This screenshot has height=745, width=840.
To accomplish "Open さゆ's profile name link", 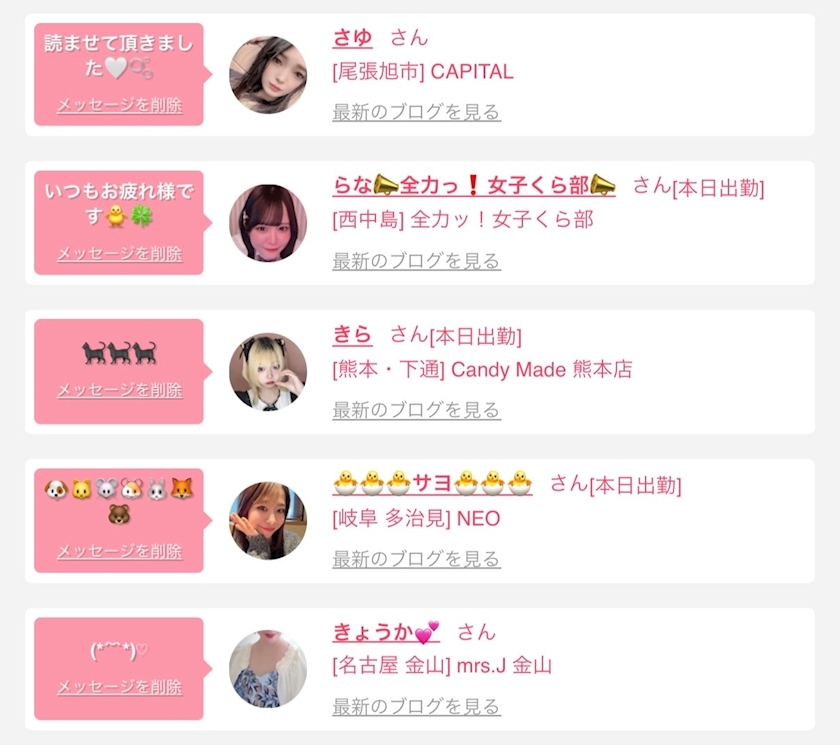I will point(352,38).
